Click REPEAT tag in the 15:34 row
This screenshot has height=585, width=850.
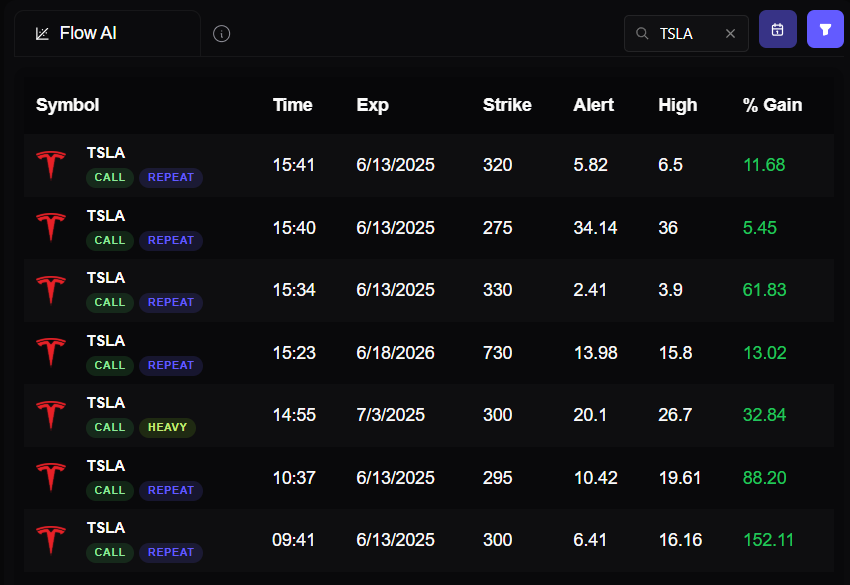[171, 302]
